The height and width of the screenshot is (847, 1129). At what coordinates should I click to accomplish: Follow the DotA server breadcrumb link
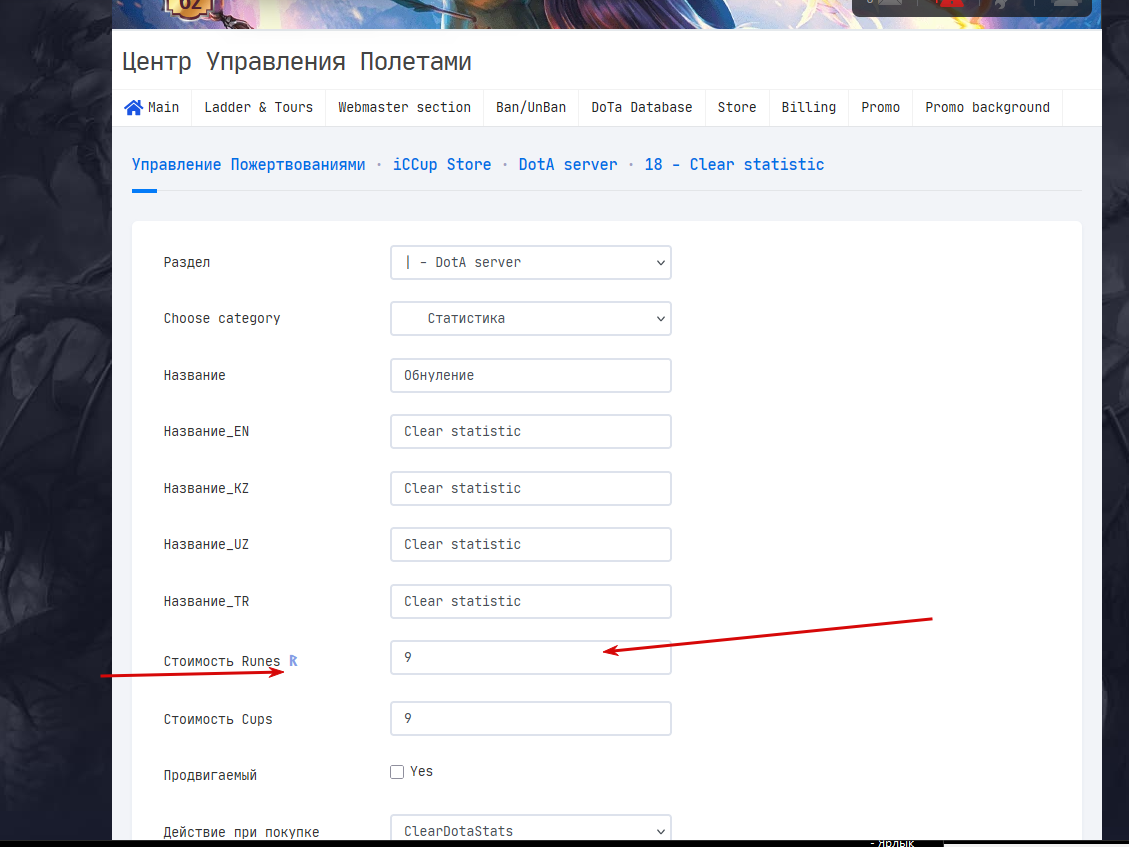point(567,164)
